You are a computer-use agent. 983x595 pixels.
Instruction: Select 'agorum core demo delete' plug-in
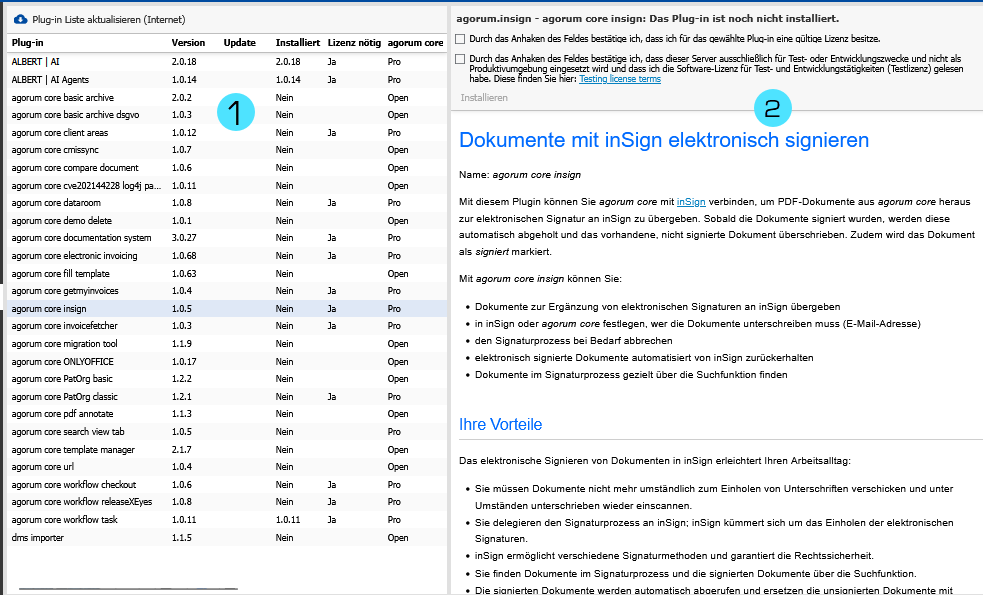click(227, 221)
